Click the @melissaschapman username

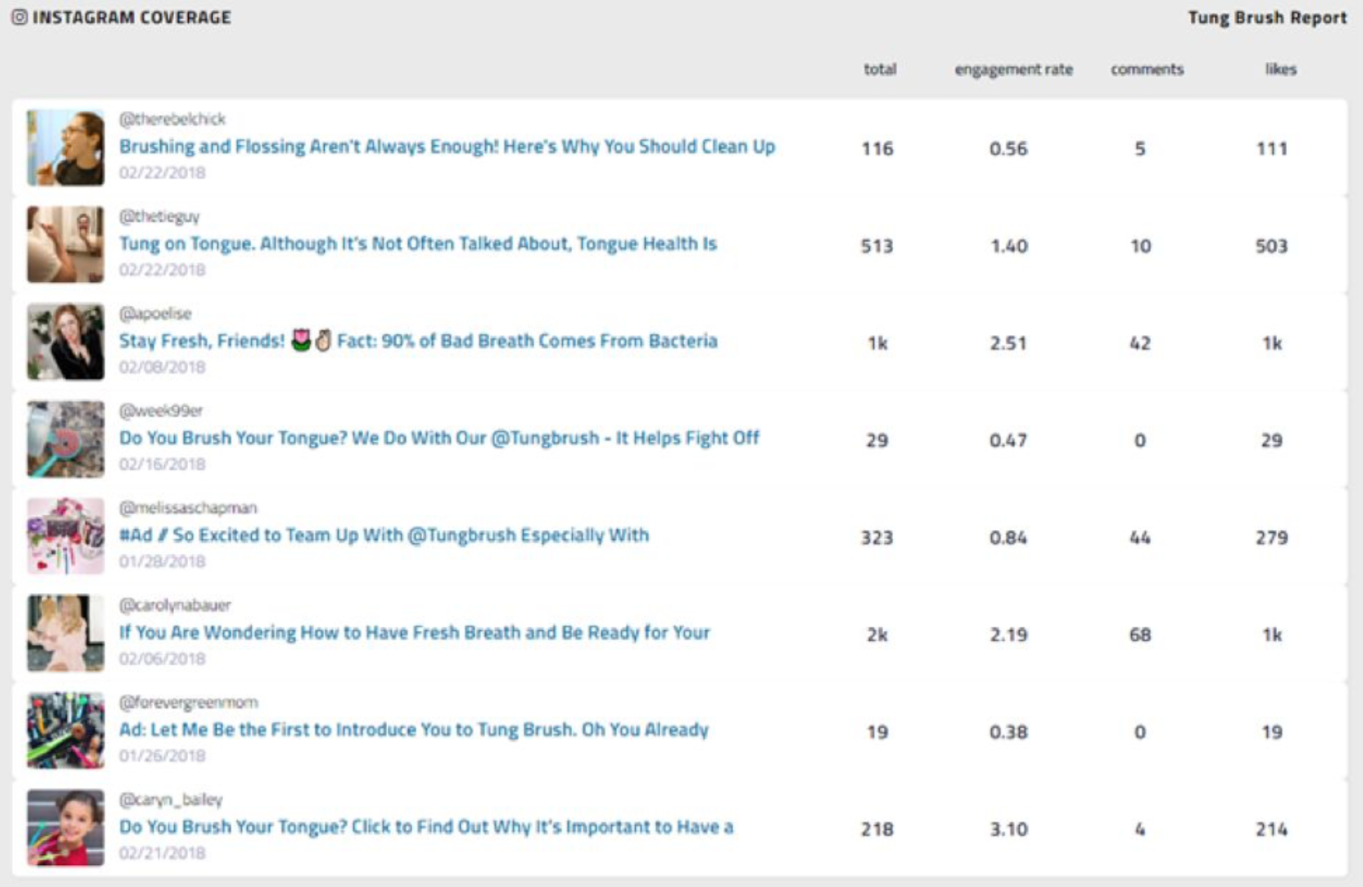click(188, 507)
